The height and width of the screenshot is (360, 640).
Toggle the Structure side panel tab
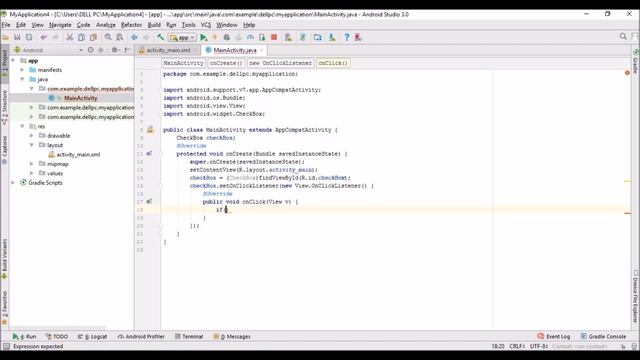point(4,107)
